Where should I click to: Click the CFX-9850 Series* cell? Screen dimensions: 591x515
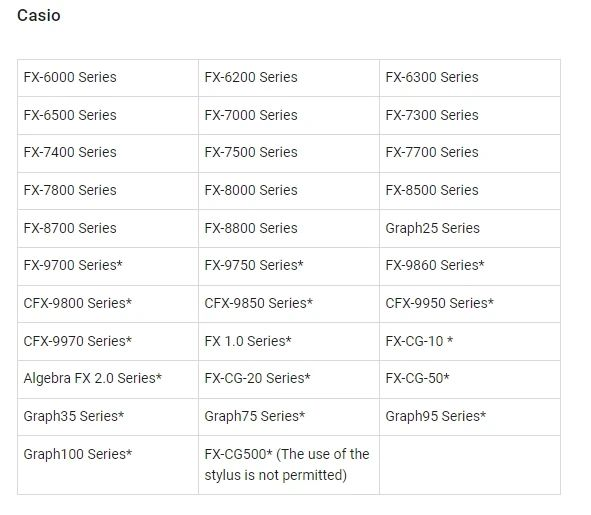click(x=289, y=303)
